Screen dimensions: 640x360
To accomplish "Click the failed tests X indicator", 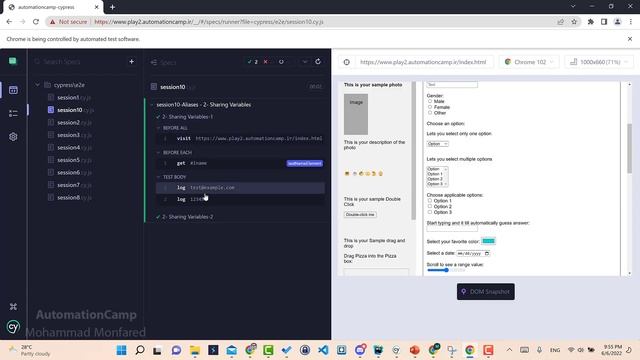I will click(266, 62).
